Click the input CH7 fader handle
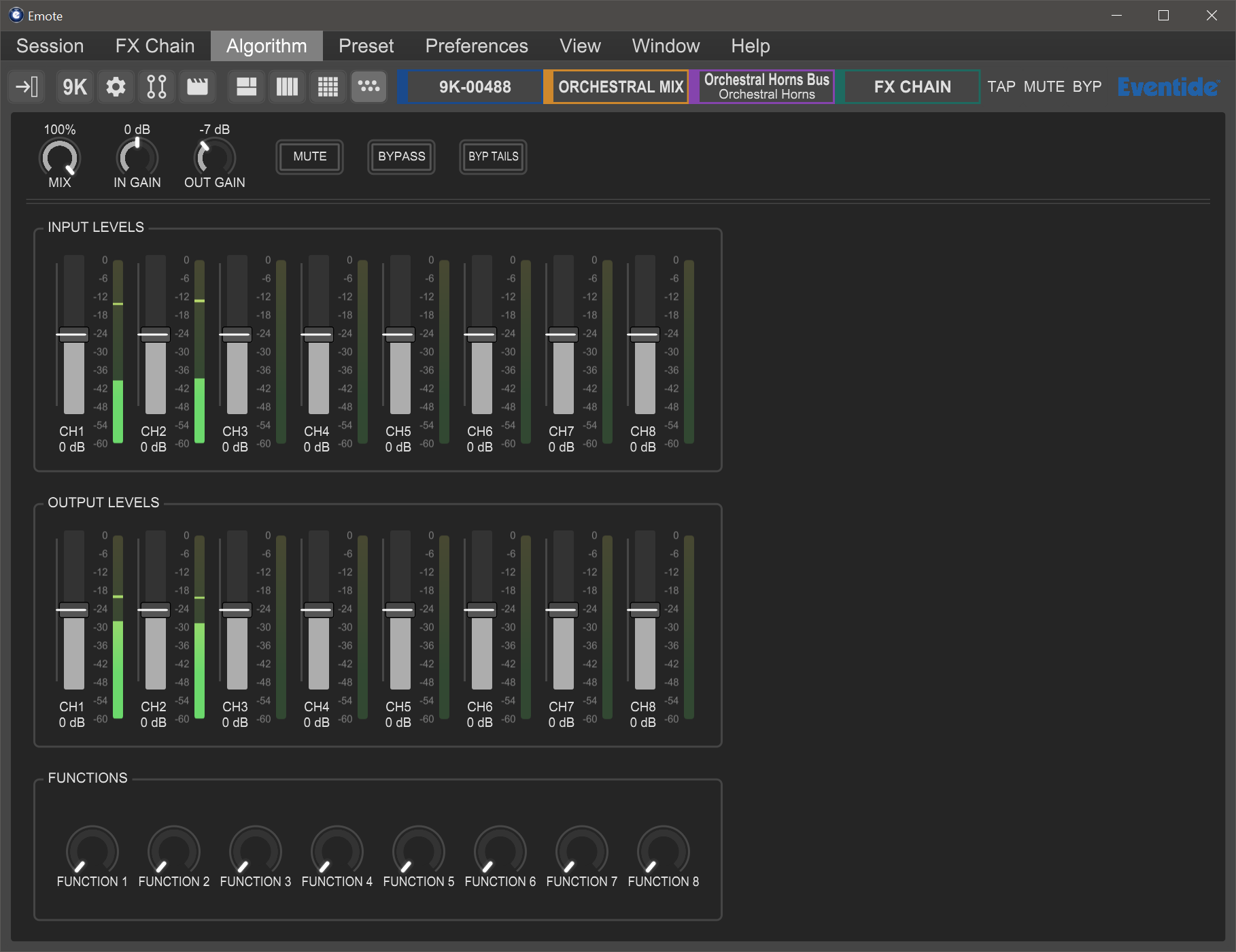1236x952 pixels. 562,335
